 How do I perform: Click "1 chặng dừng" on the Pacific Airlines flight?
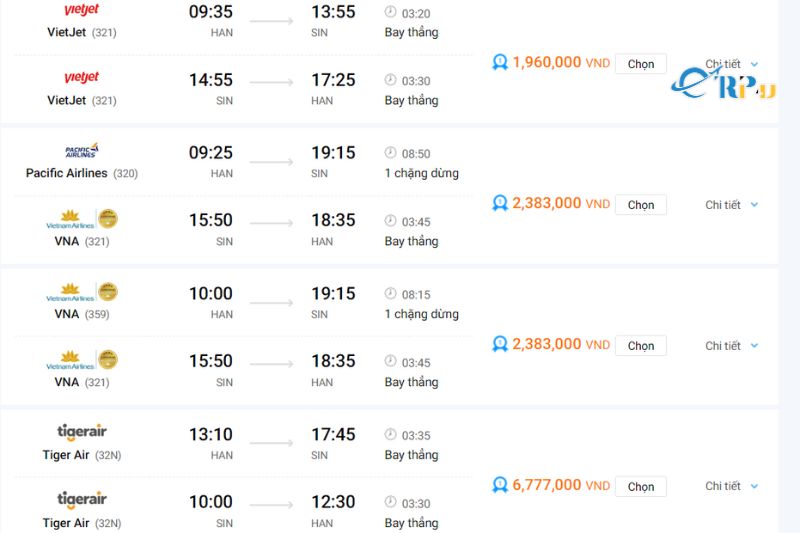421,173
